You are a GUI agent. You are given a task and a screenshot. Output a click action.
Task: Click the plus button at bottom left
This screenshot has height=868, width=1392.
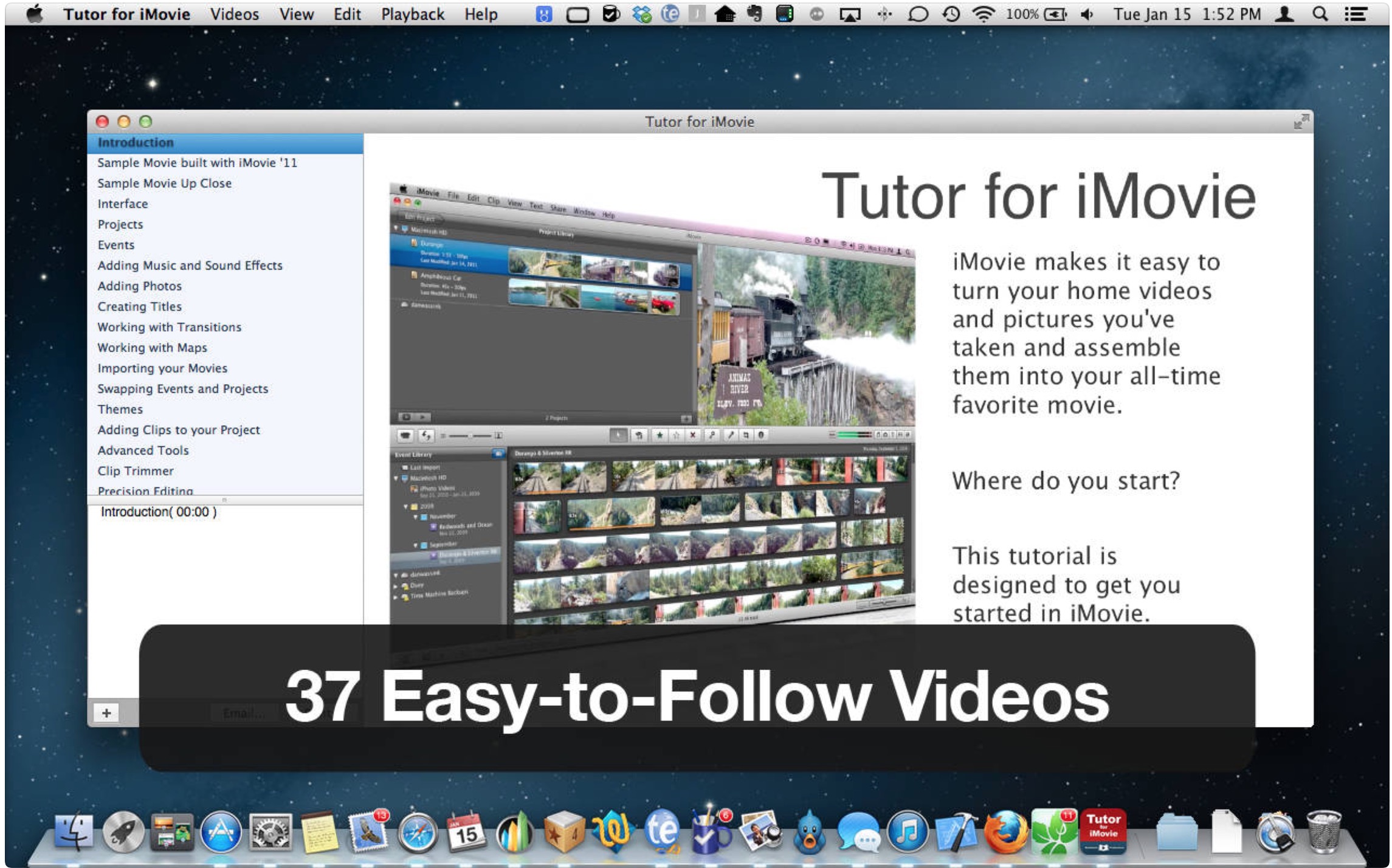point(106,713)
